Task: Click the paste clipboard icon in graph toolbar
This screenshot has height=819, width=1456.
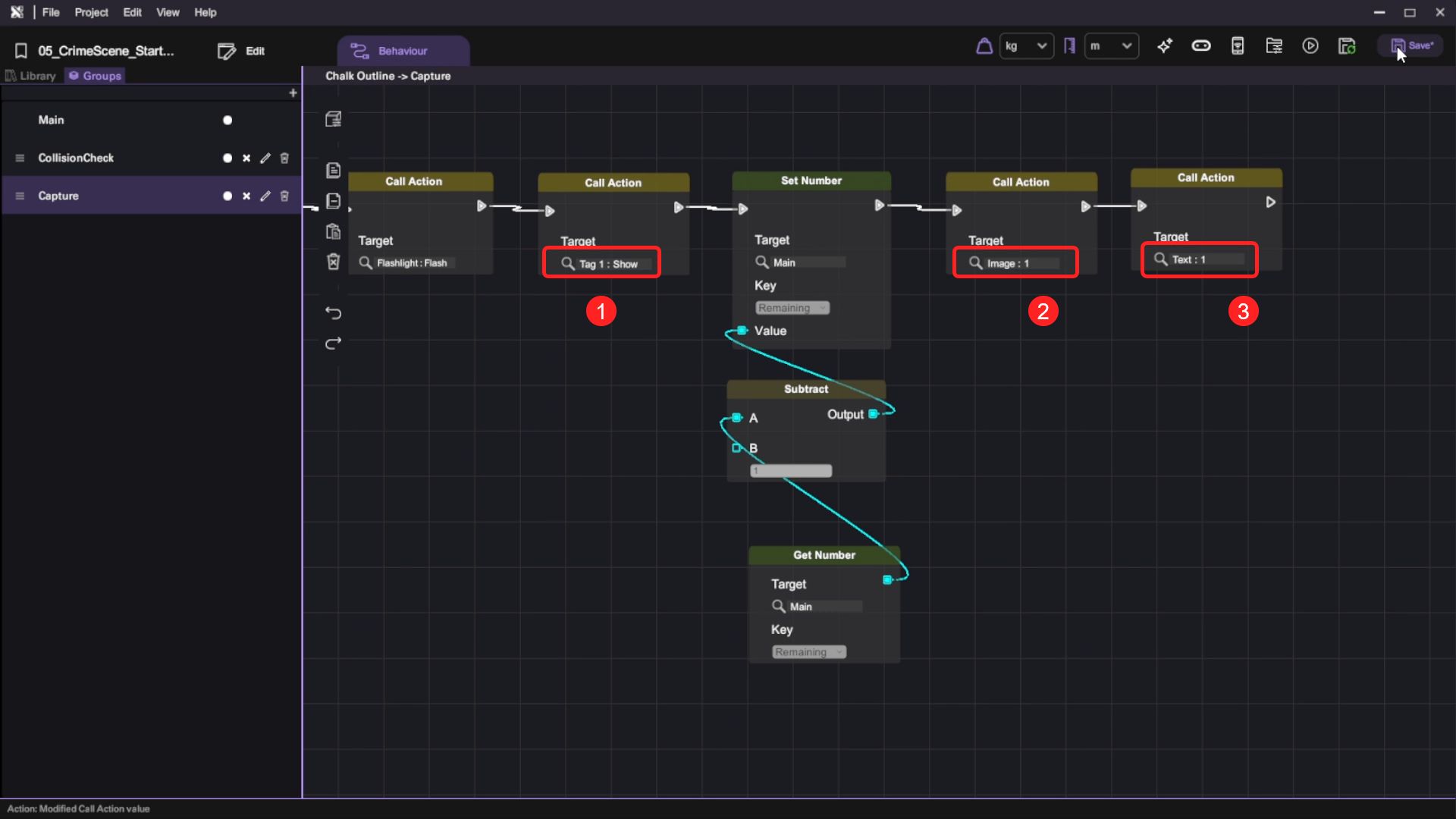Action: (x=333, y=231)
